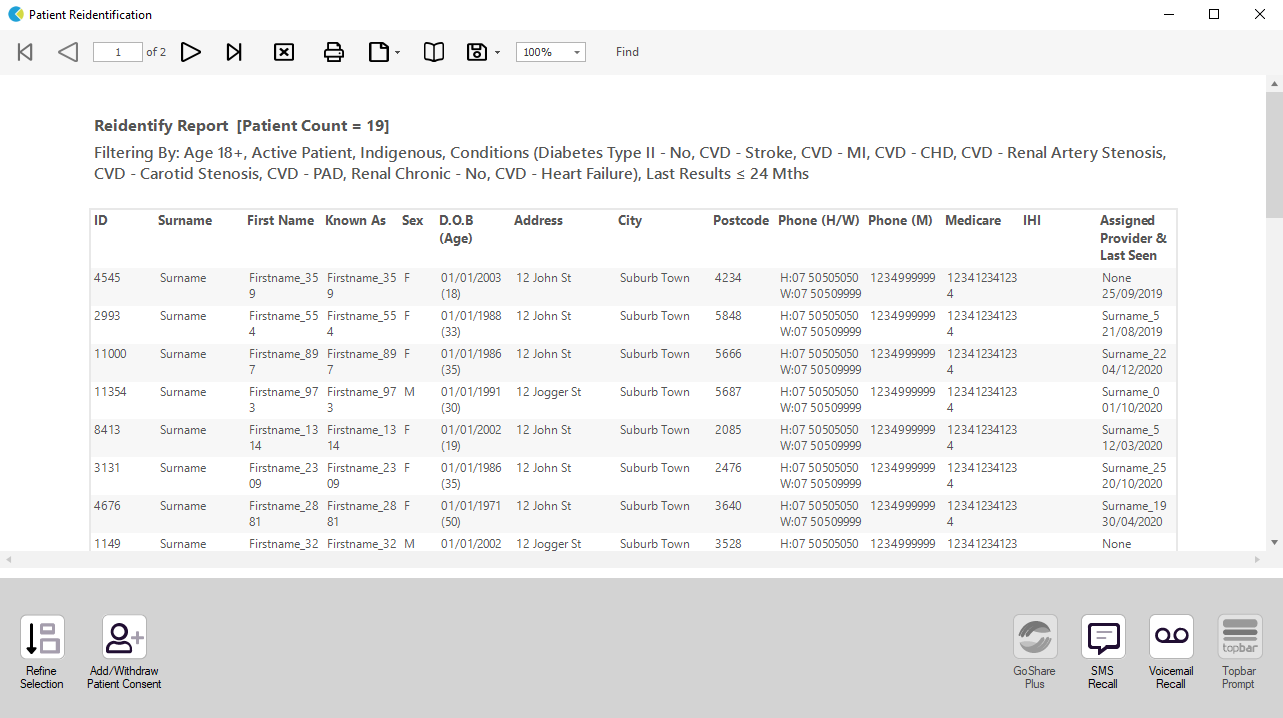Image resolution: width=1283 pixels, height=718 pixels.
Task: Open the Topbar Prompt
Action: click(x=1239, y=653)
